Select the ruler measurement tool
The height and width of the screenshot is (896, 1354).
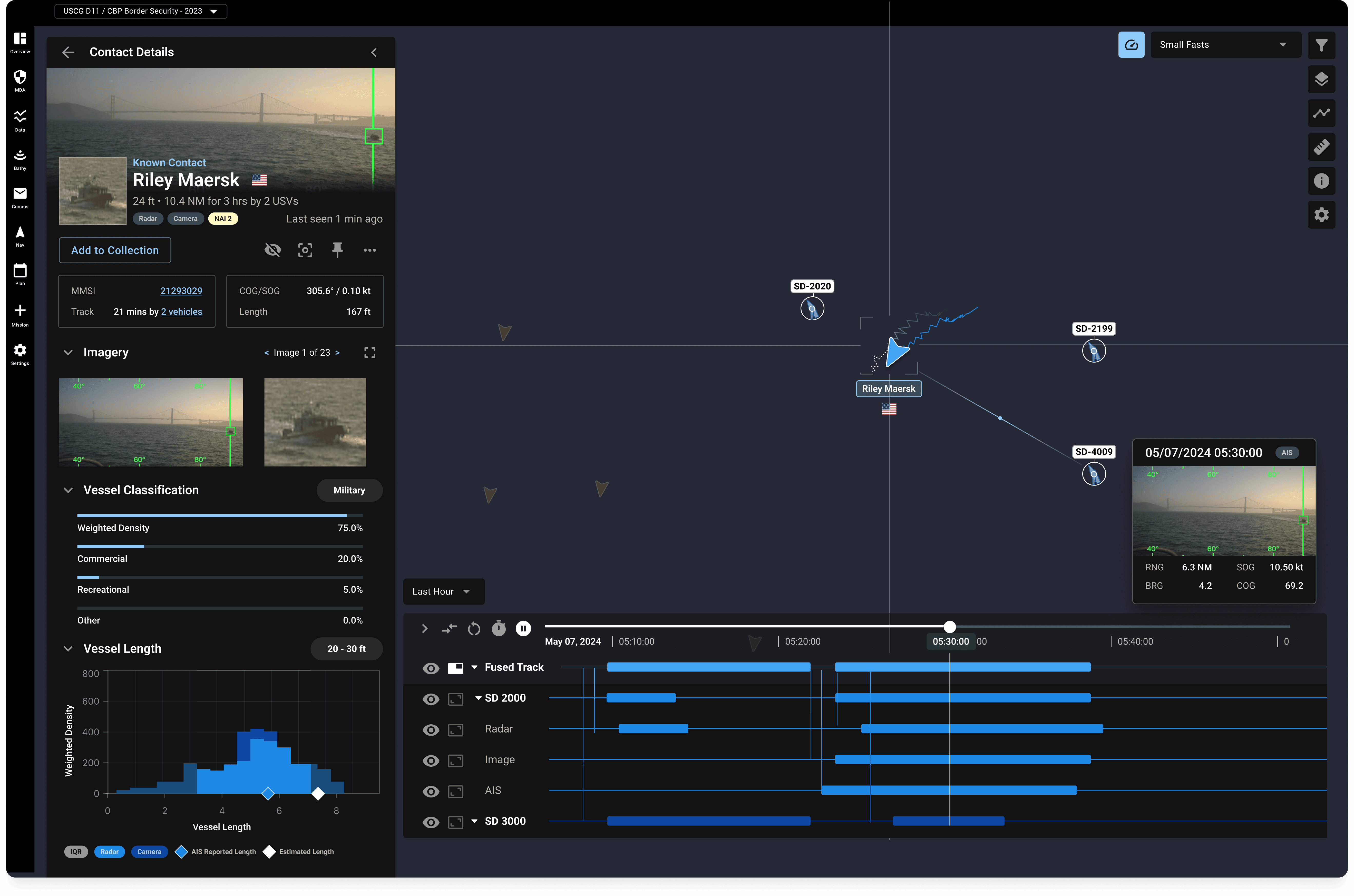(x=1321, y=147)
